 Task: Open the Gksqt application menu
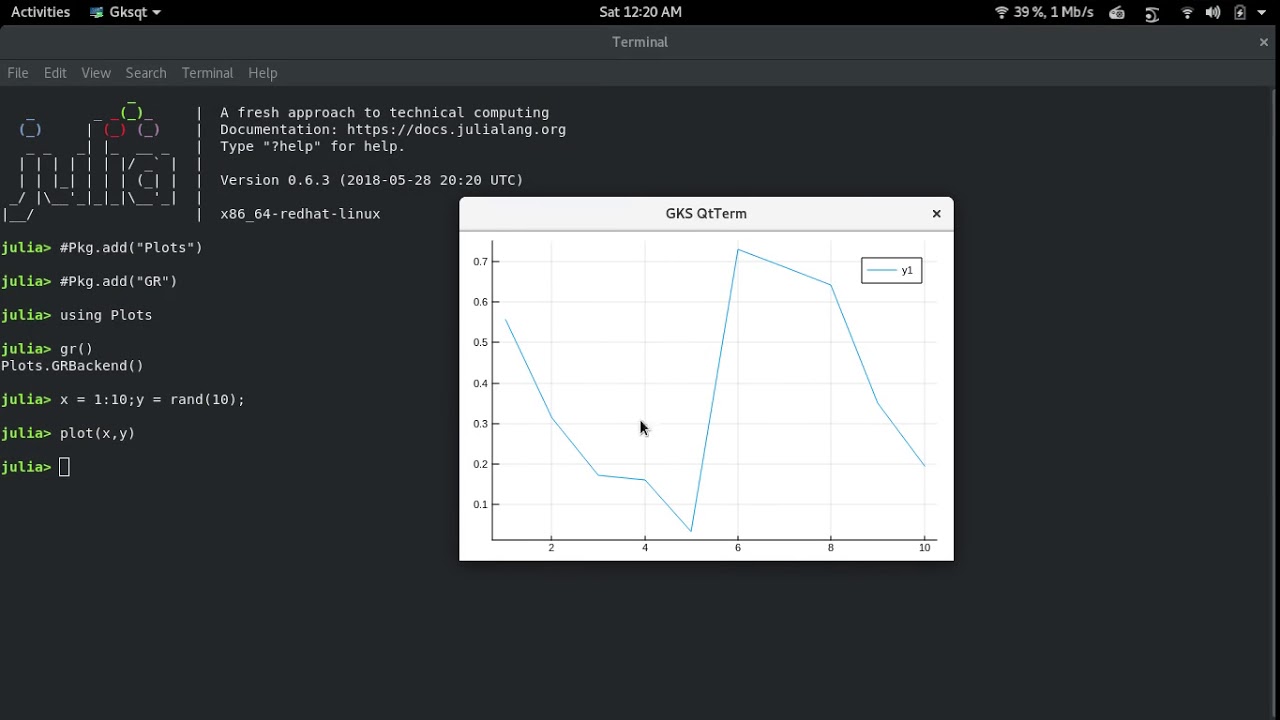tap(125, 12)
